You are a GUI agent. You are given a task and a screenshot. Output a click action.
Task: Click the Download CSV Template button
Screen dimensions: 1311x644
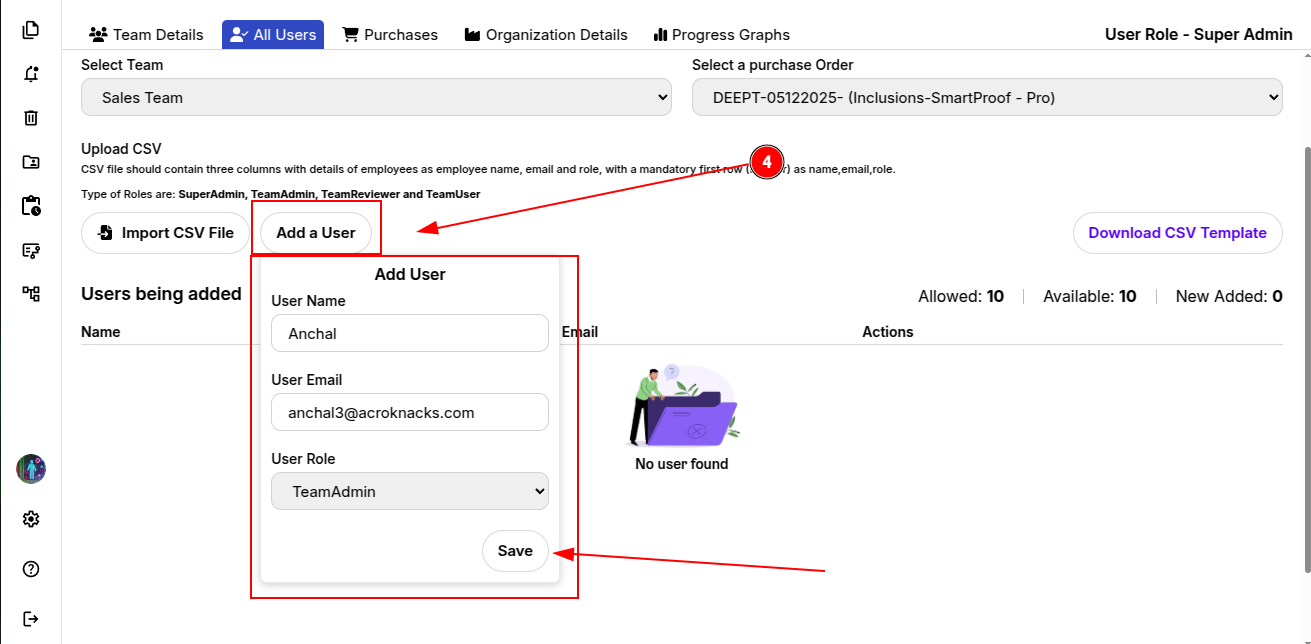point(1177,233)
